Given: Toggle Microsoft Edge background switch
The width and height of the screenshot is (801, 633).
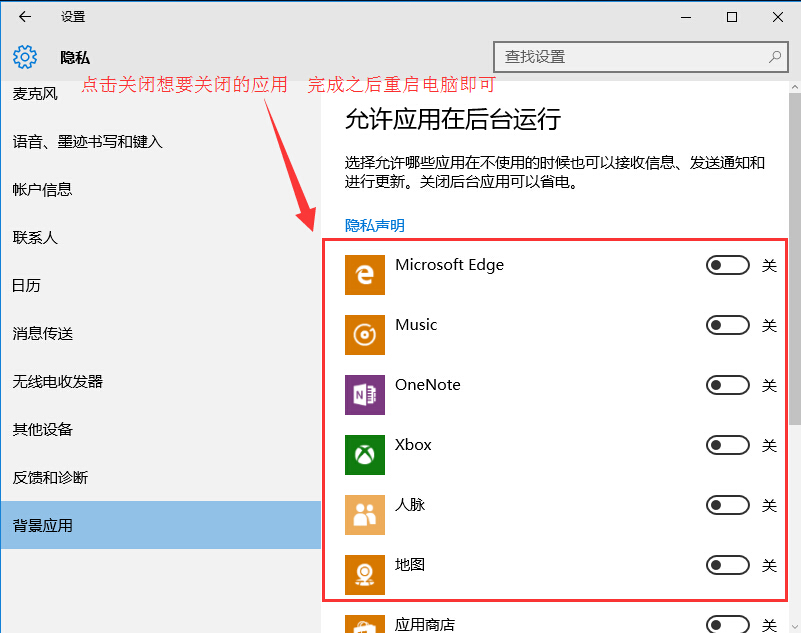Looking at the screenshot, I should [727, 265].
